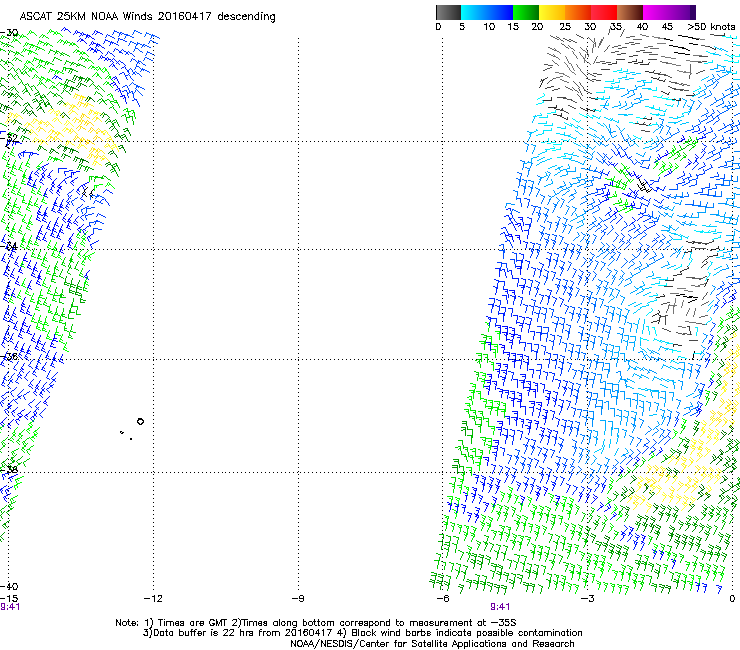Pick the blue 10-15 knots color segment

[500, 12]
